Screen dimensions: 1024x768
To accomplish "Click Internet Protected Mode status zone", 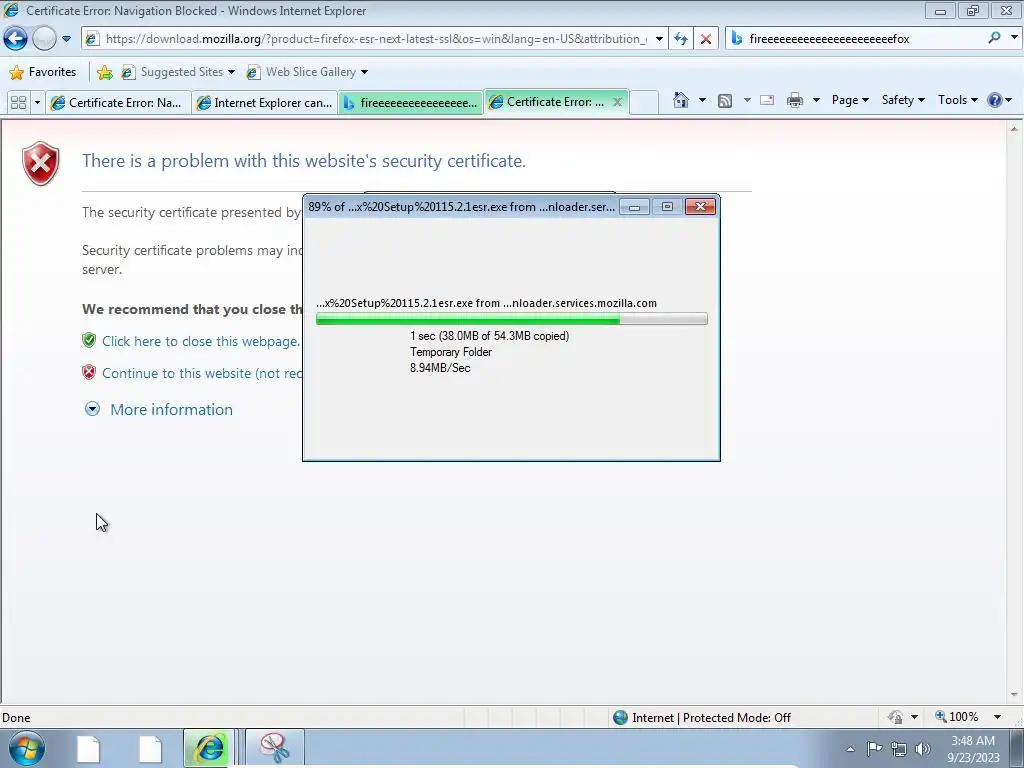I will (x=702, y=718).
